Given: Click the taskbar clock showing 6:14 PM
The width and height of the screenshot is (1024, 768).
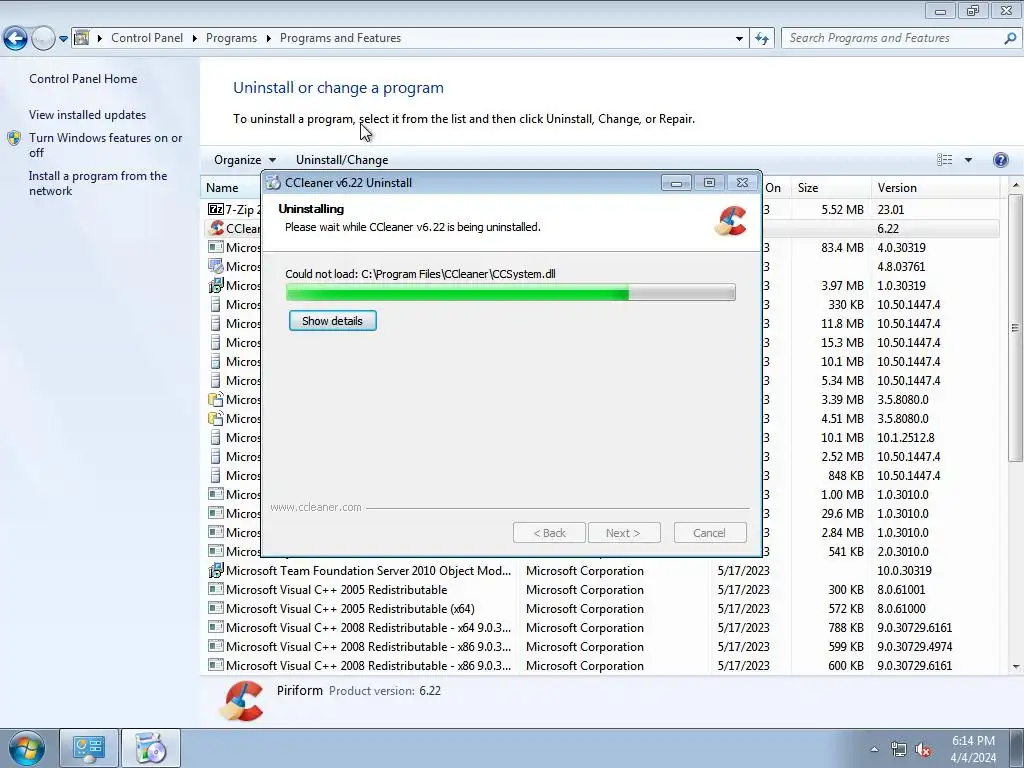Looking at the screenshot, I should pos(973,749).
